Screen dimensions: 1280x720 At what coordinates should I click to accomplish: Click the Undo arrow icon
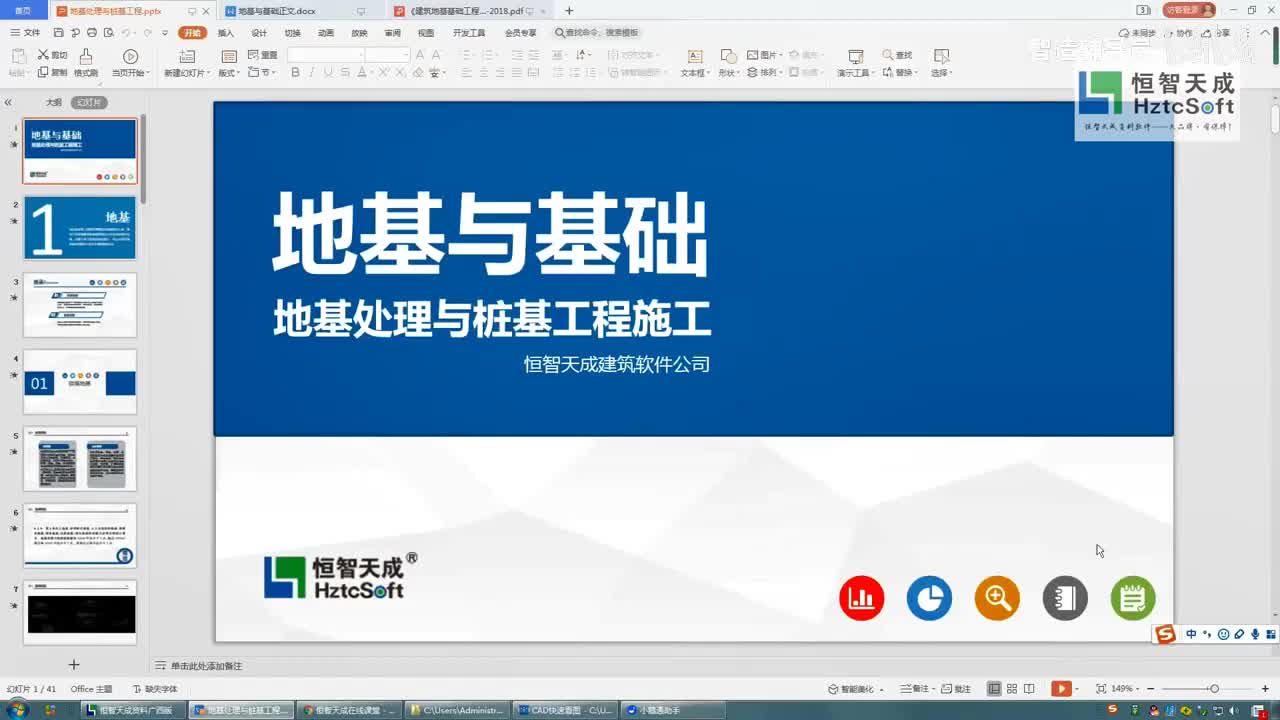click(125, 33)
